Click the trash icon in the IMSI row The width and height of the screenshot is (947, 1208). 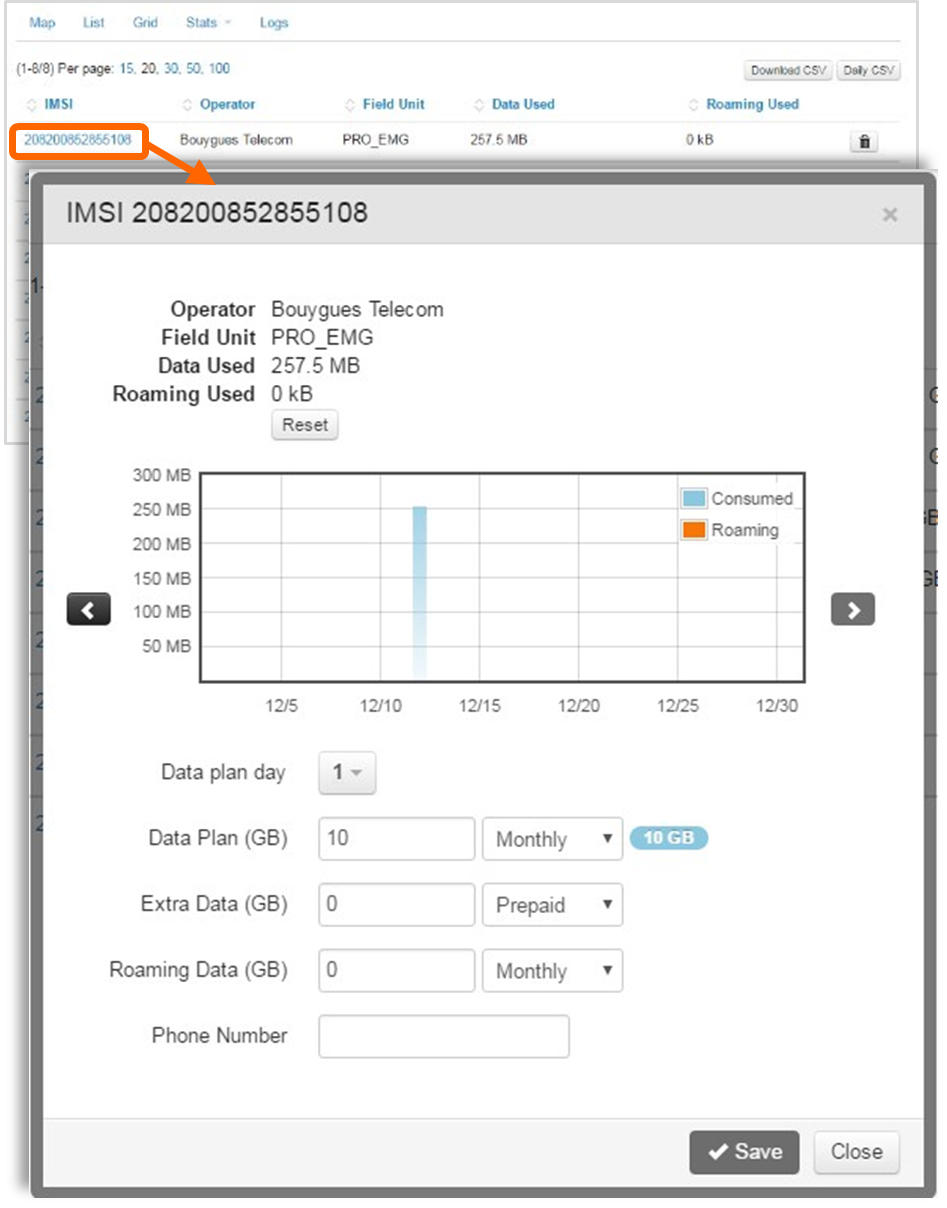click(x=864, y=142)
